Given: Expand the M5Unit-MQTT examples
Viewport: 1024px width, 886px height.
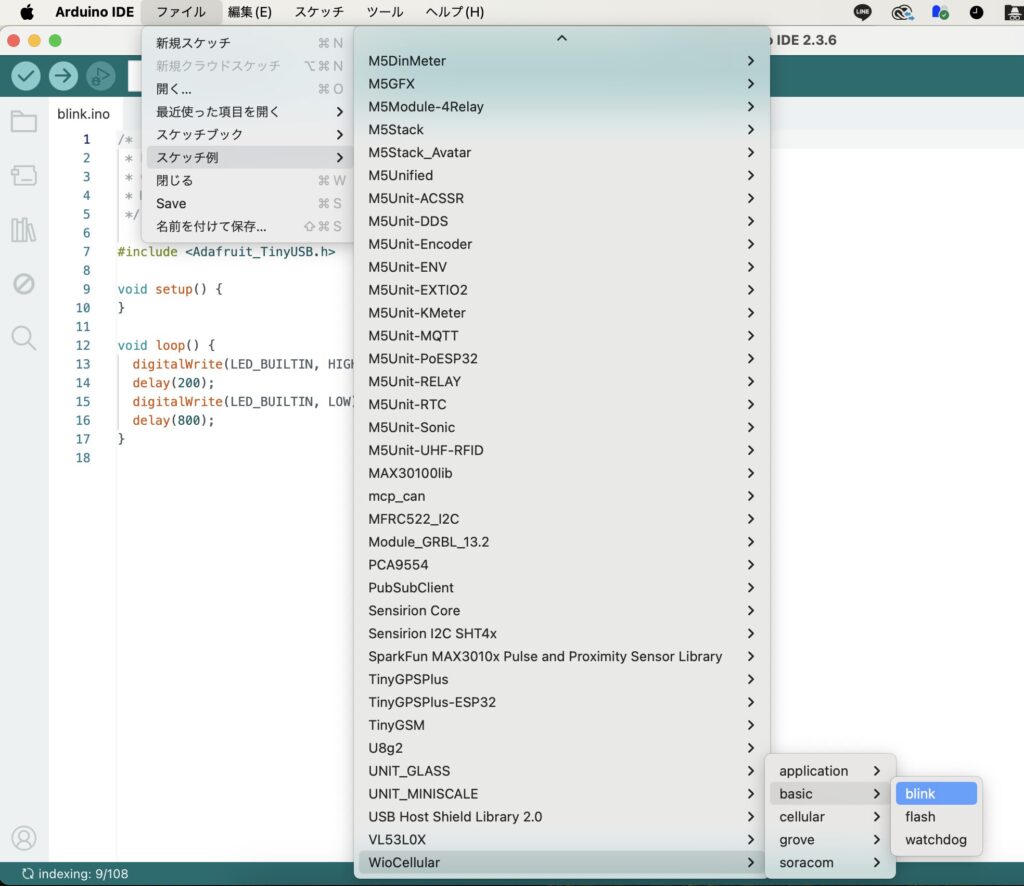Looking at the screenshot, I should pyautogui.click(x=562, y=336).
